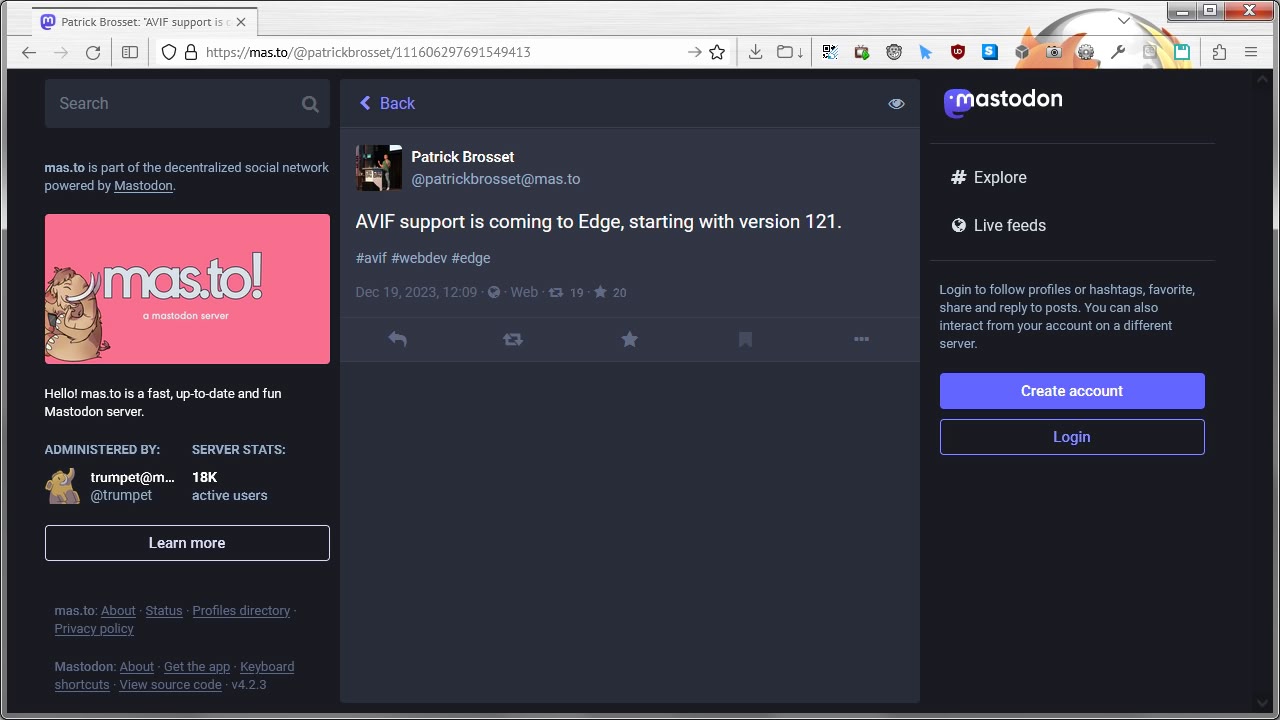Screen dimensions: 1280x720
Task: Click the Go arrow in address bar
Action: tap(694, 52)
